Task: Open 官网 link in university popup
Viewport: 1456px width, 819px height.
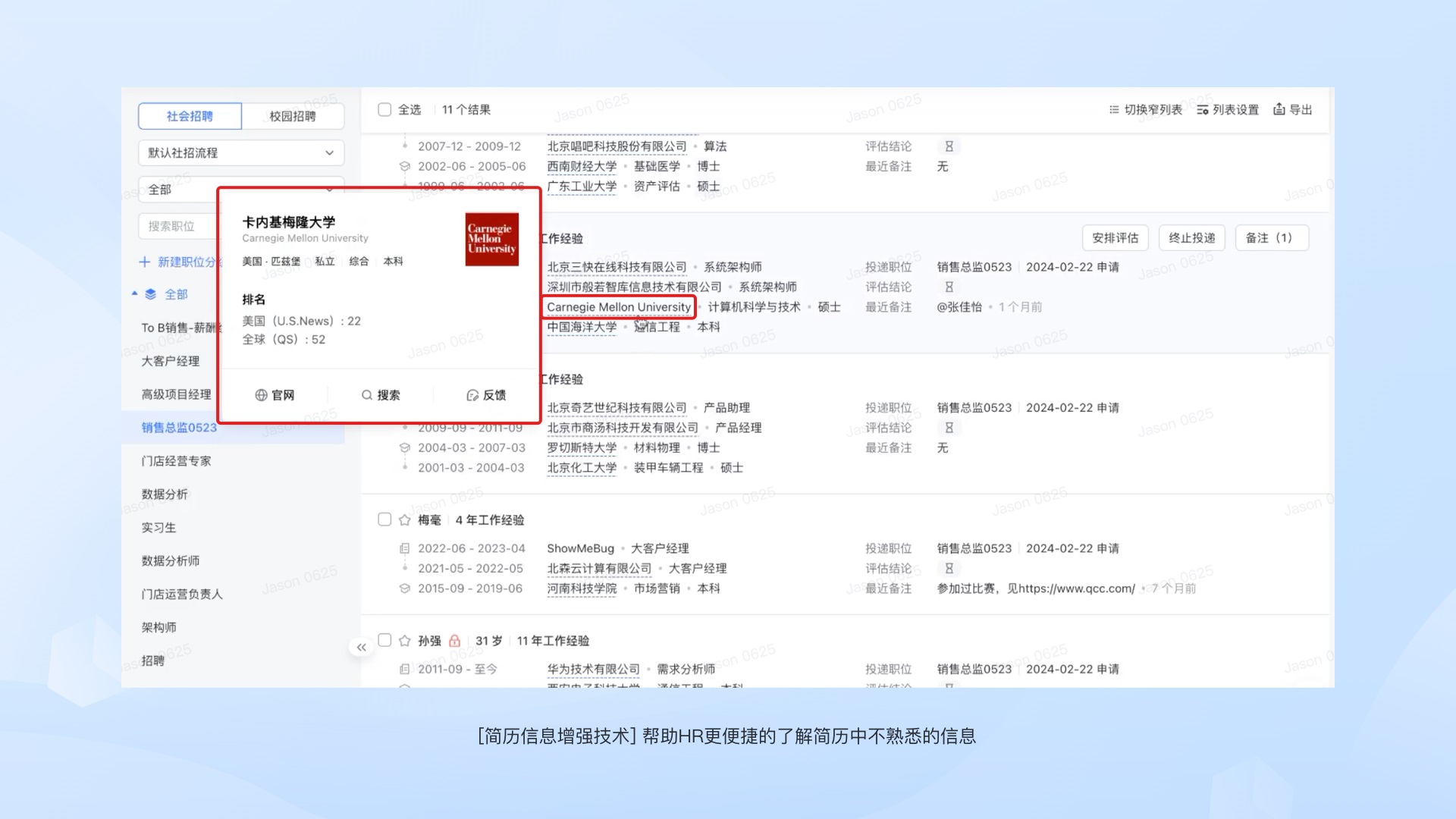Action: click(x=275, y=395)
